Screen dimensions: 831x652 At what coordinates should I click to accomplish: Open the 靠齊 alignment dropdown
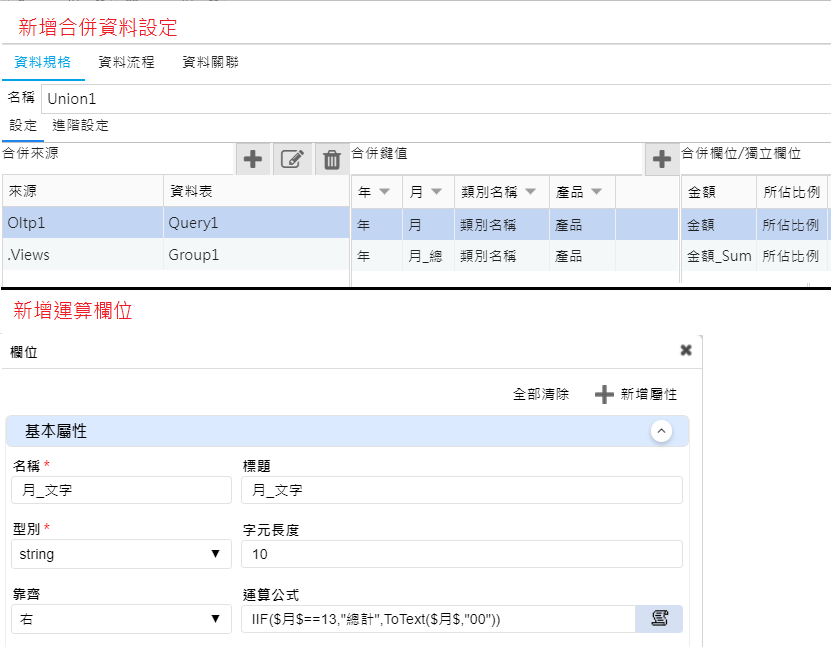(x=121, y=619)
